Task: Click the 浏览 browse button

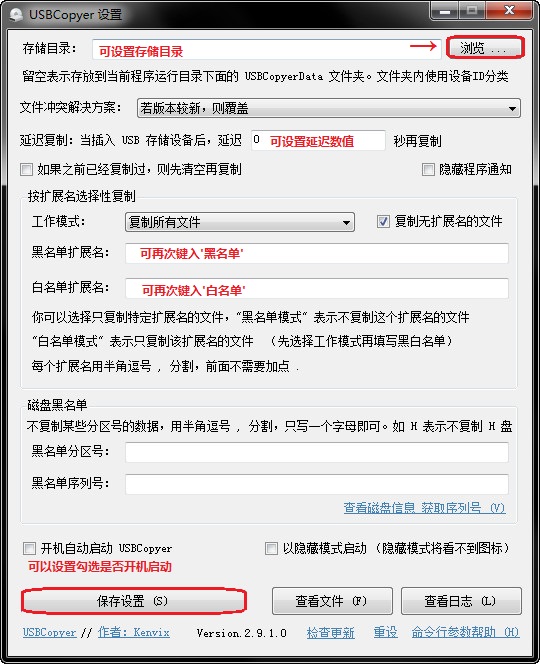Action: (x=485, y=47)
